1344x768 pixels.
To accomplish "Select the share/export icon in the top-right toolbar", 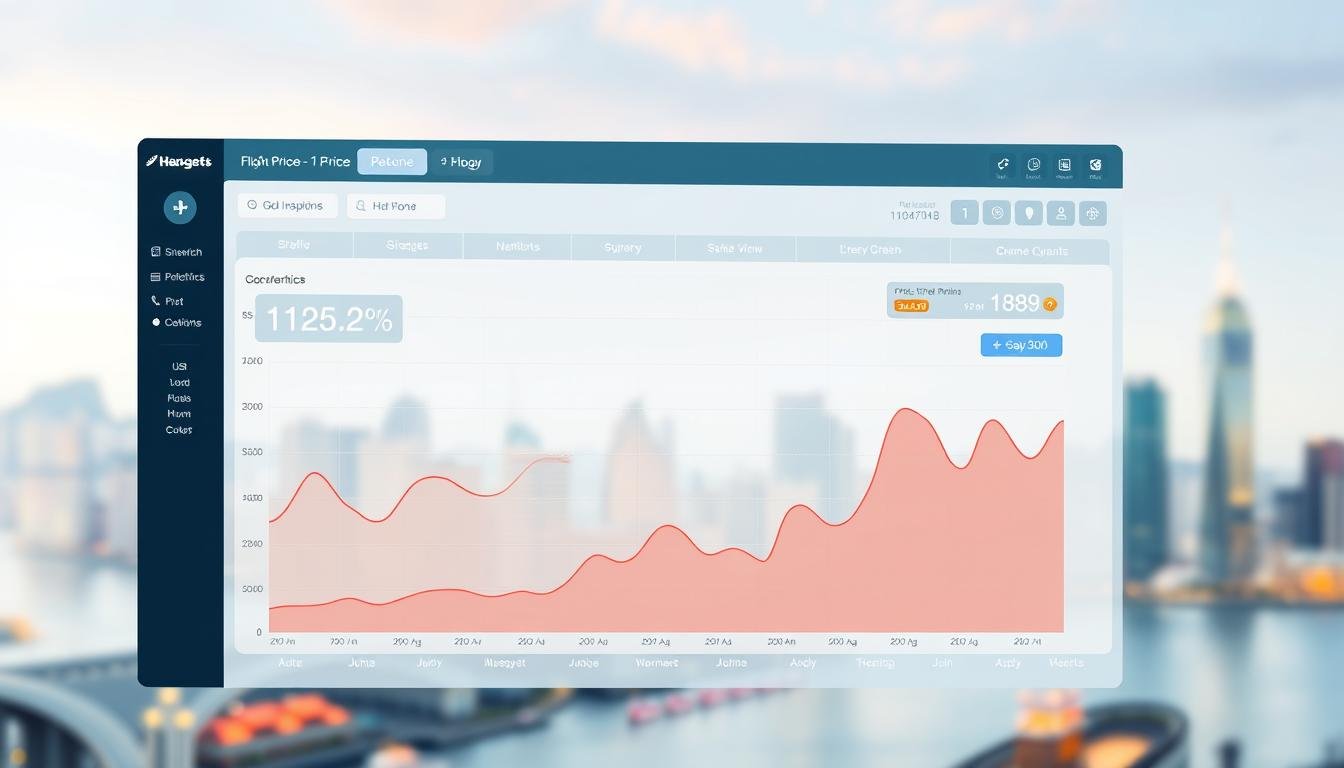I will coord(1003,163).
